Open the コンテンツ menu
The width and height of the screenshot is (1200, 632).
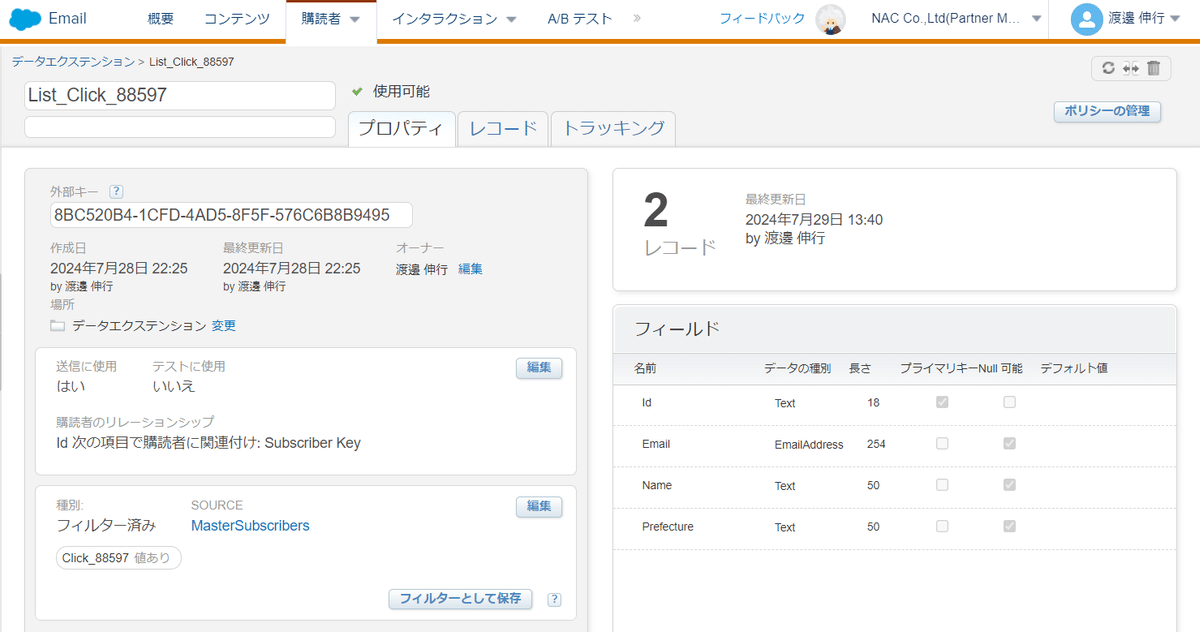click(x=237, y=19)
